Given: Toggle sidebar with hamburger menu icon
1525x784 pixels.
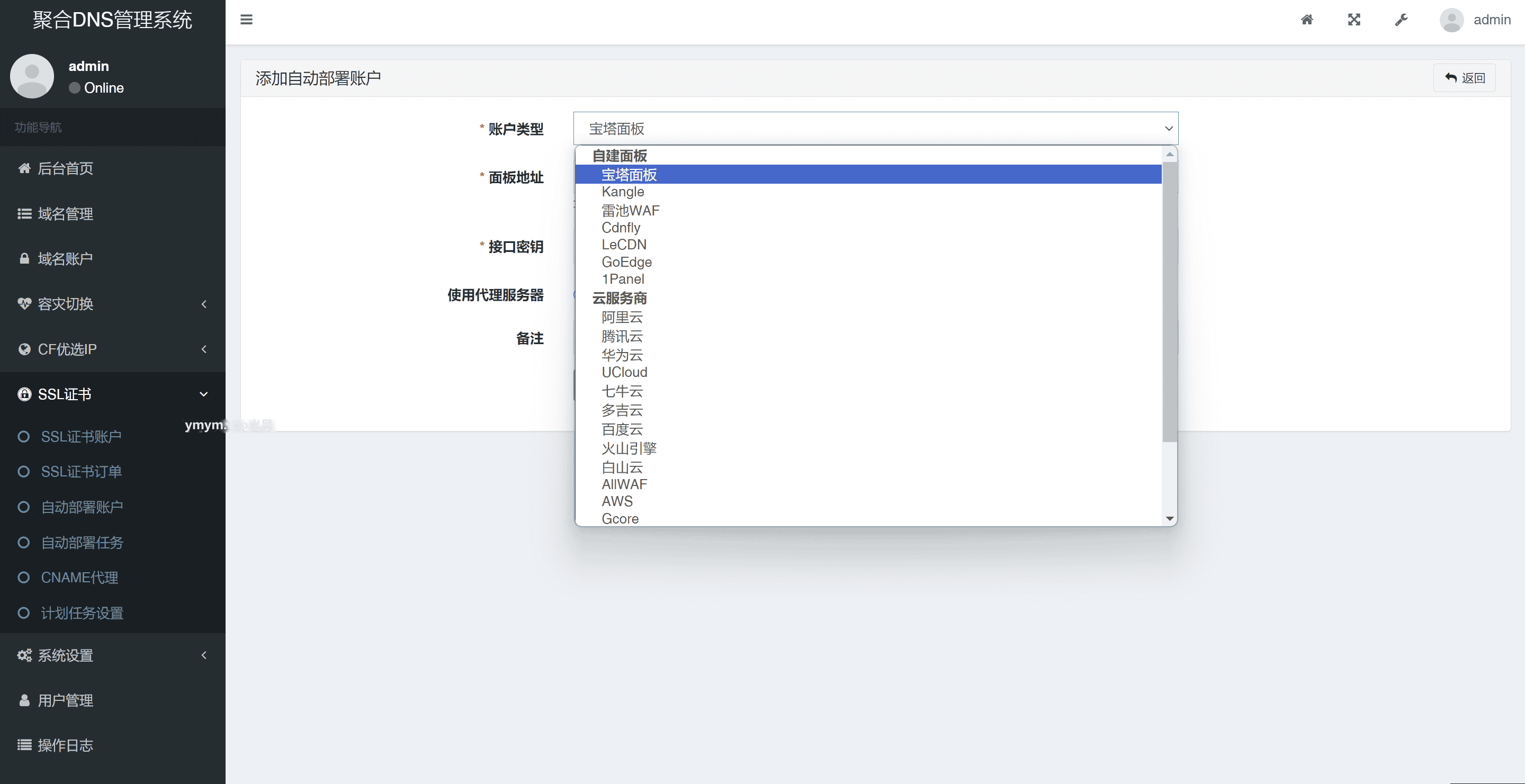Looking at the screenshot, I should (x=246, y=20).
